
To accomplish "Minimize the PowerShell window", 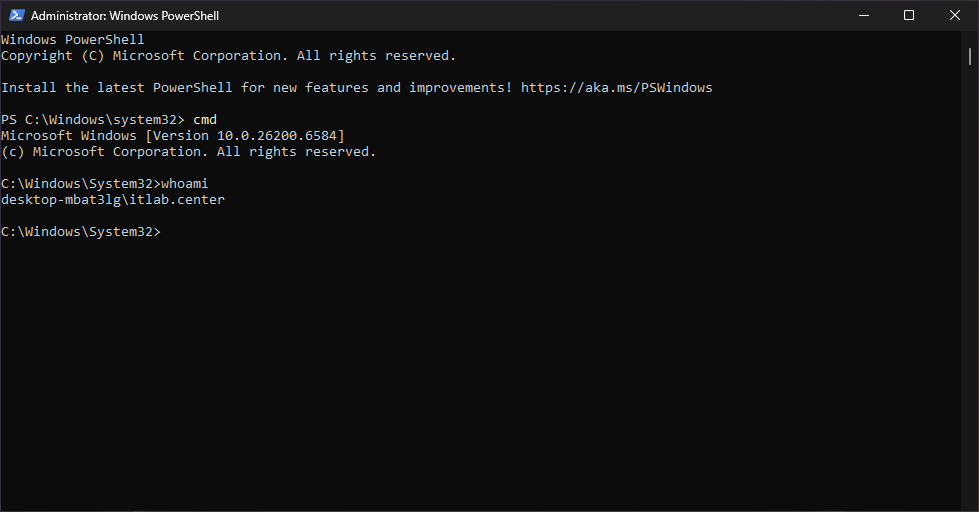I will [x=863, y=16].
